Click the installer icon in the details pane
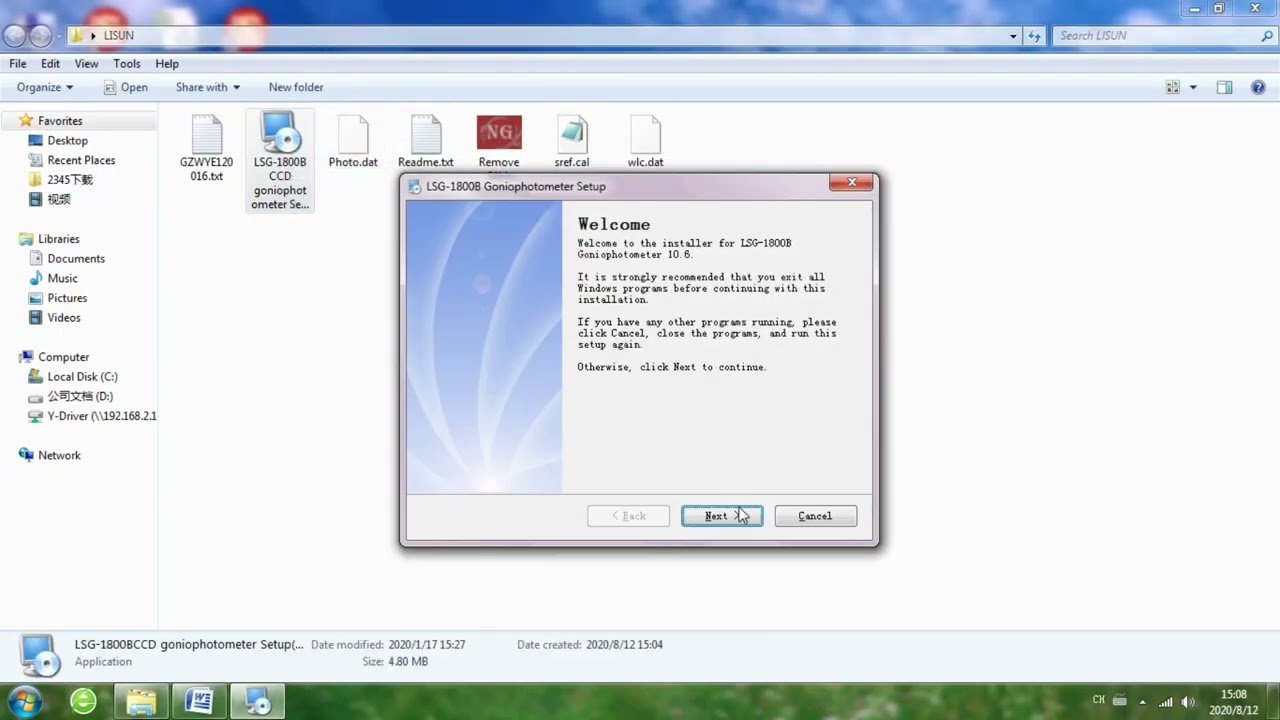 click(40, 654)
